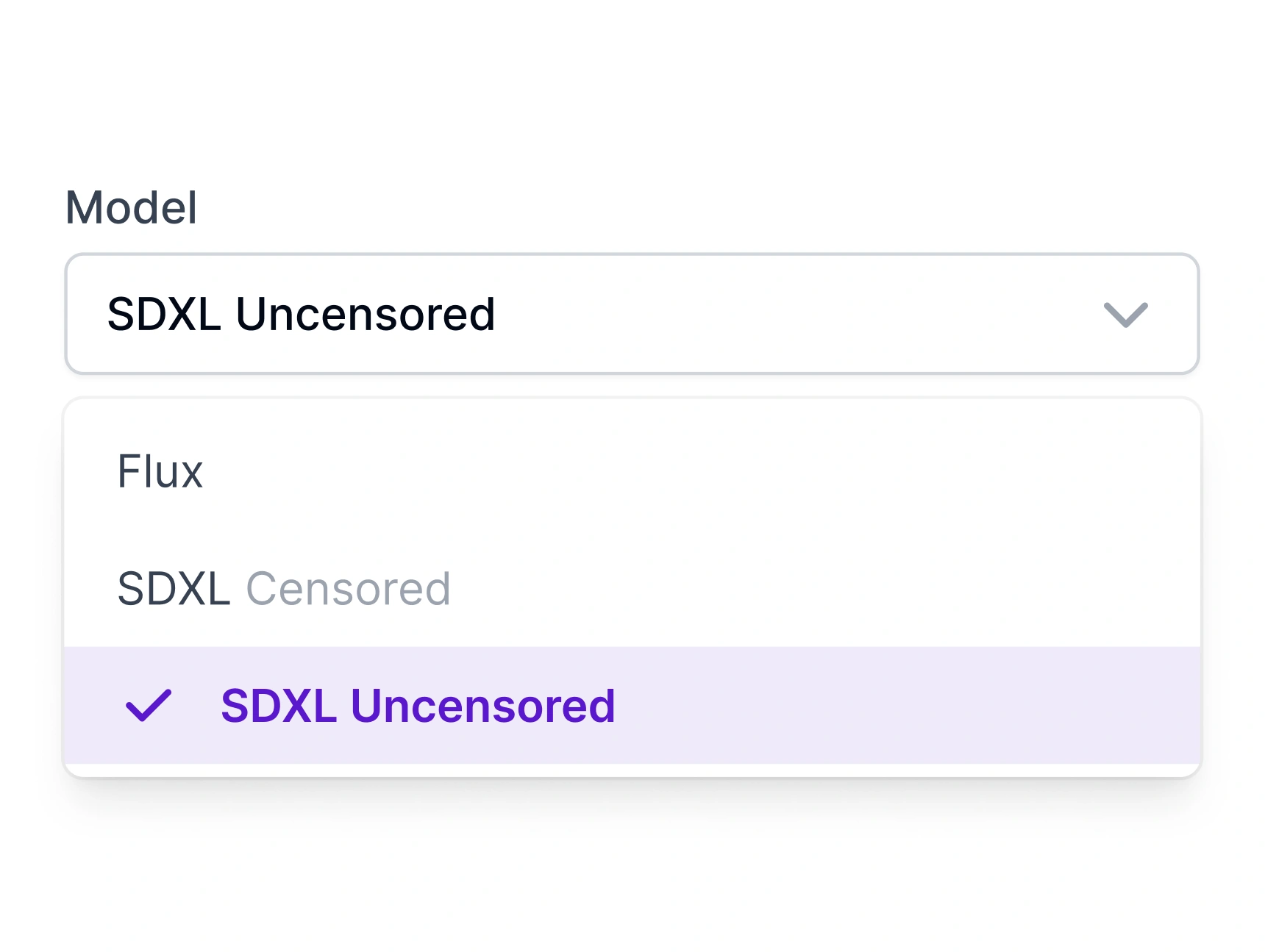Click the SDXL Uncensored text in combo box
The image size is (1265, 952).
click(x=301, y=315)
